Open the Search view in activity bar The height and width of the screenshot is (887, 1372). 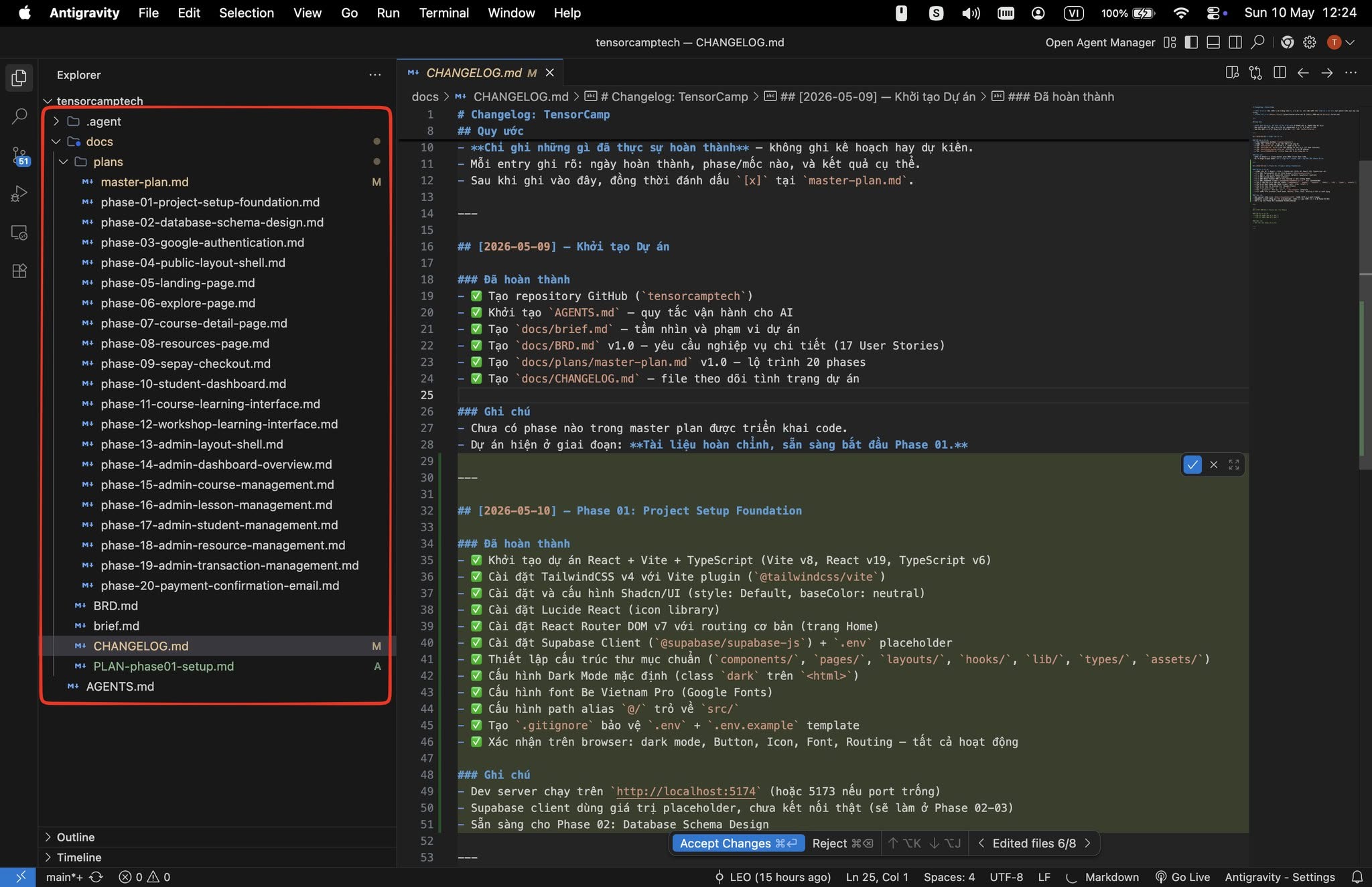click(19, 117)
